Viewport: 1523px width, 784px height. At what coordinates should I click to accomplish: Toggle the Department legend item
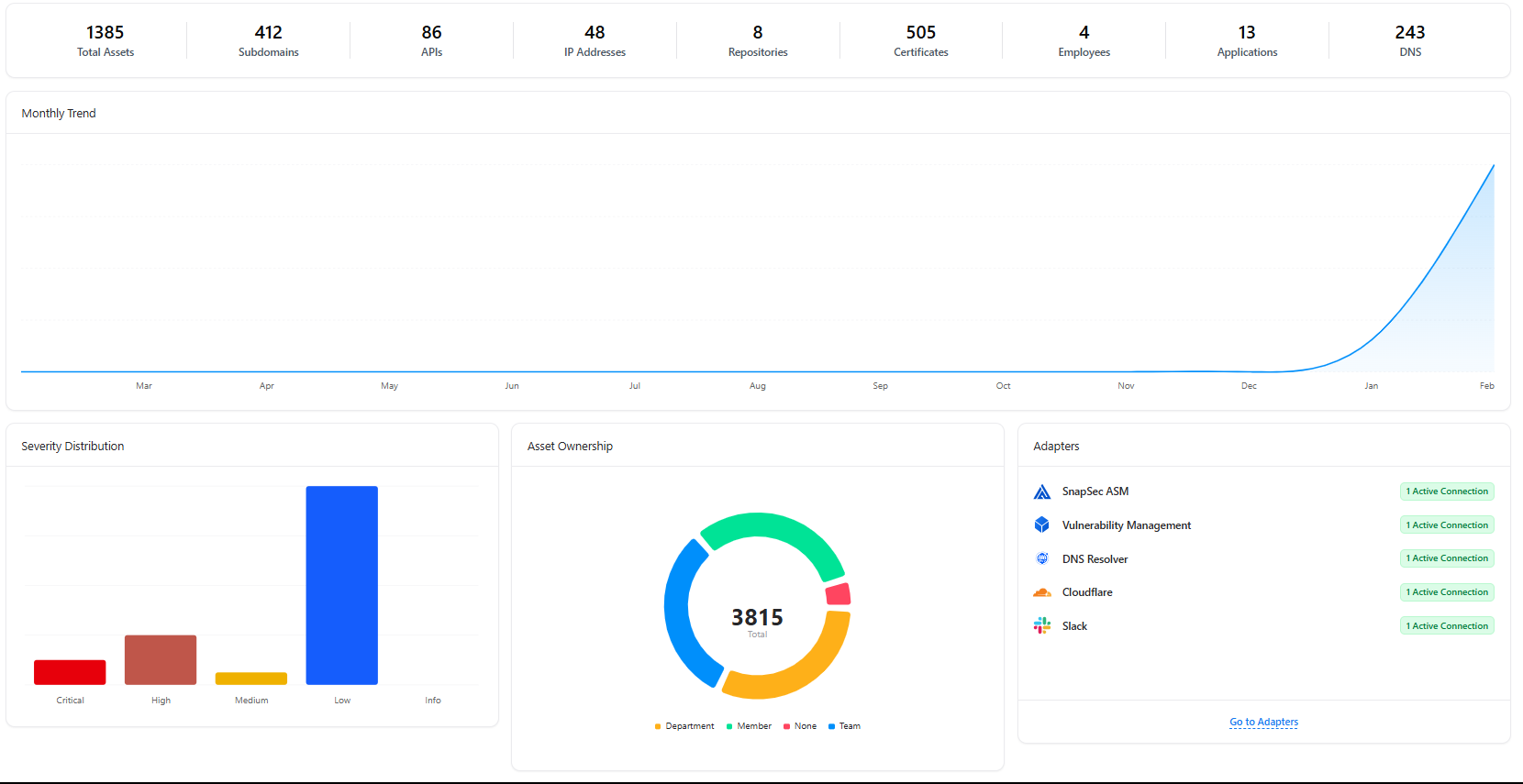684,726
